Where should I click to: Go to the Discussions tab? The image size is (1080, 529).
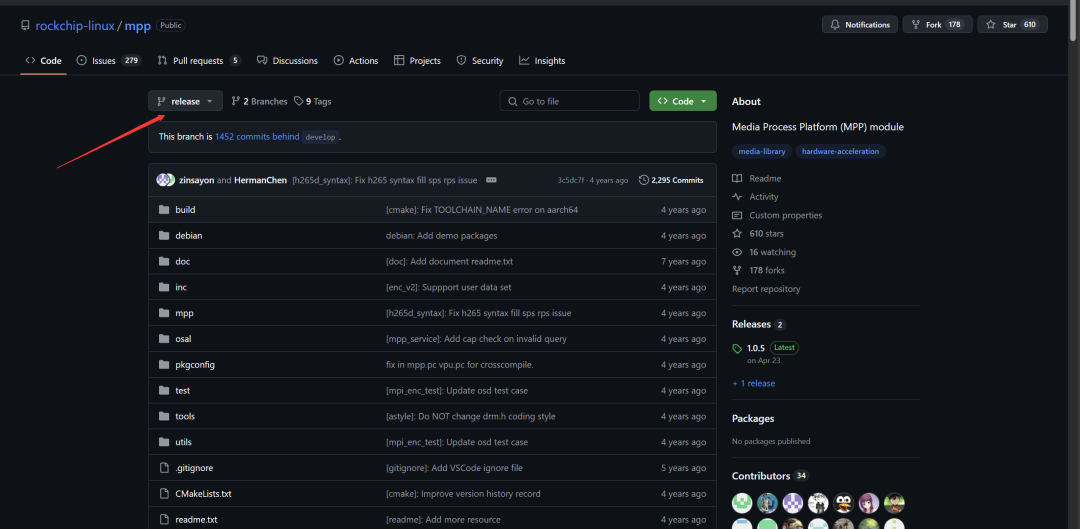point(287,61)
